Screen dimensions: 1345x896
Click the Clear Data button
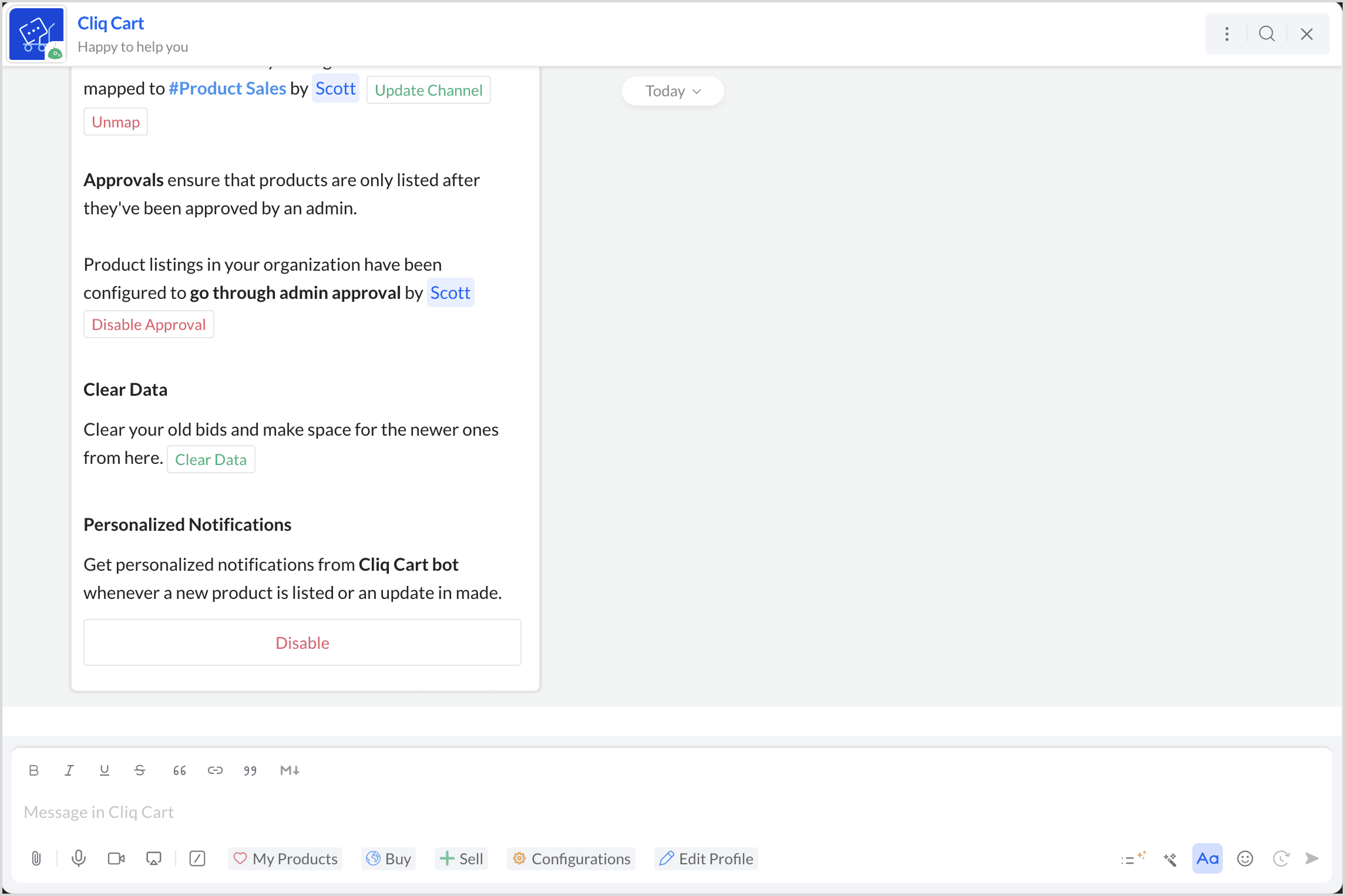(211, 460)
